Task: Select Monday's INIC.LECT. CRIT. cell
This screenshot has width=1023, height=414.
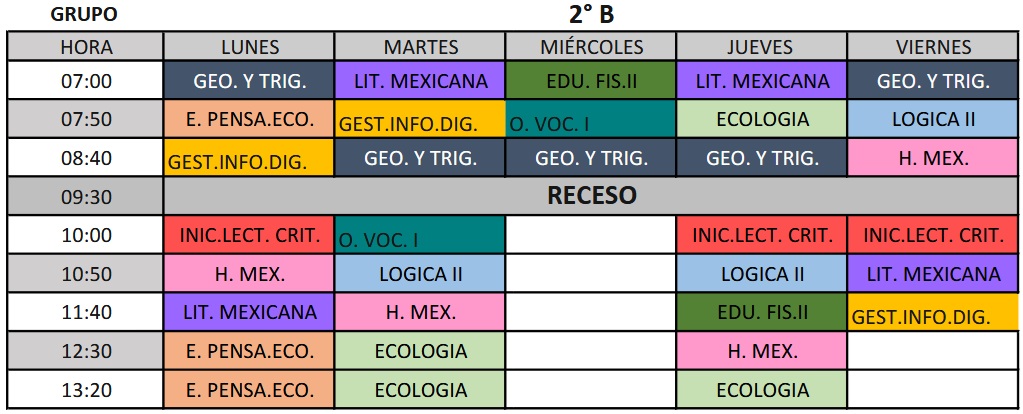Action: [249, 236]
